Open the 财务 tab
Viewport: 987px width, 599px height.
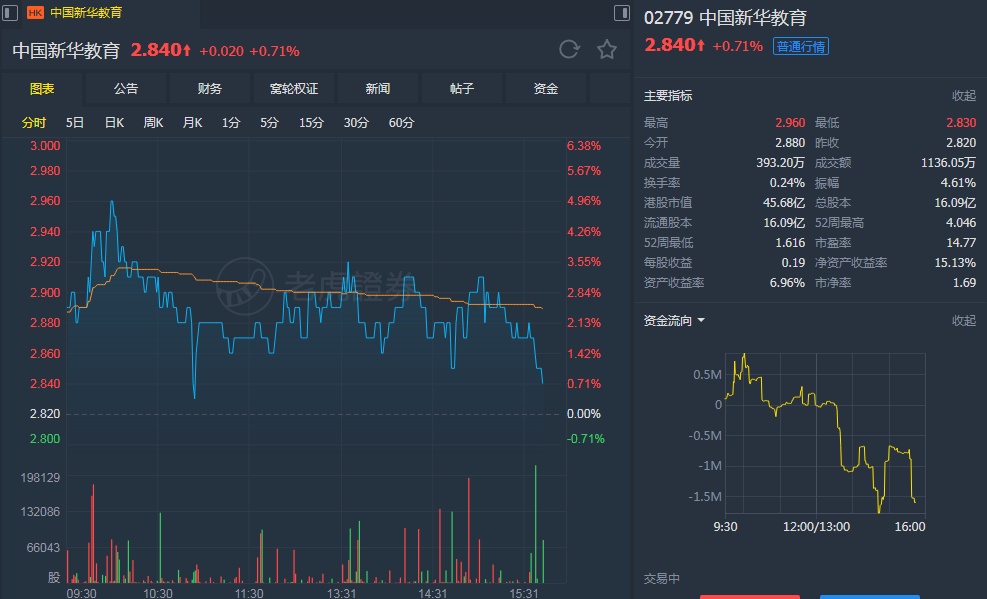point(210,89)
